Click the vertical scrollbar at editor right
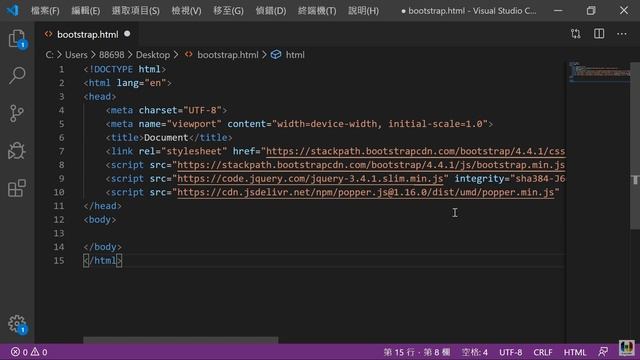640x360 pixels. pos(635,146)
